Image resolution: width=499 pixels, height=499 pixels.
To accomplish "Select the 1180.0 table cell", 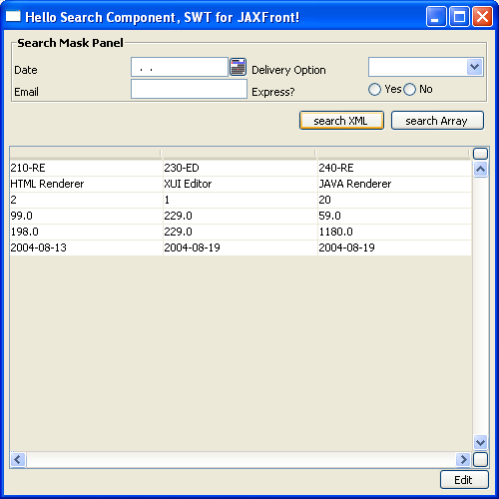I will click(x=394, y=232).
